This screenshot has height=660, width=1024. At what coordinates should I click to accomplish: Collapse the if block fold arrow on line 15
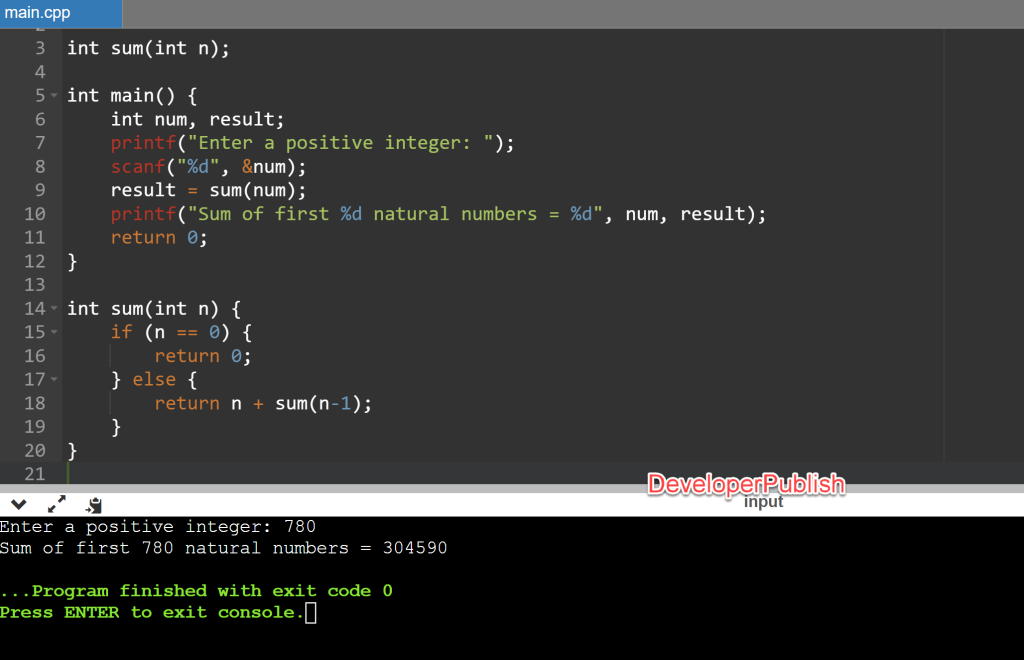click(53, 331)
